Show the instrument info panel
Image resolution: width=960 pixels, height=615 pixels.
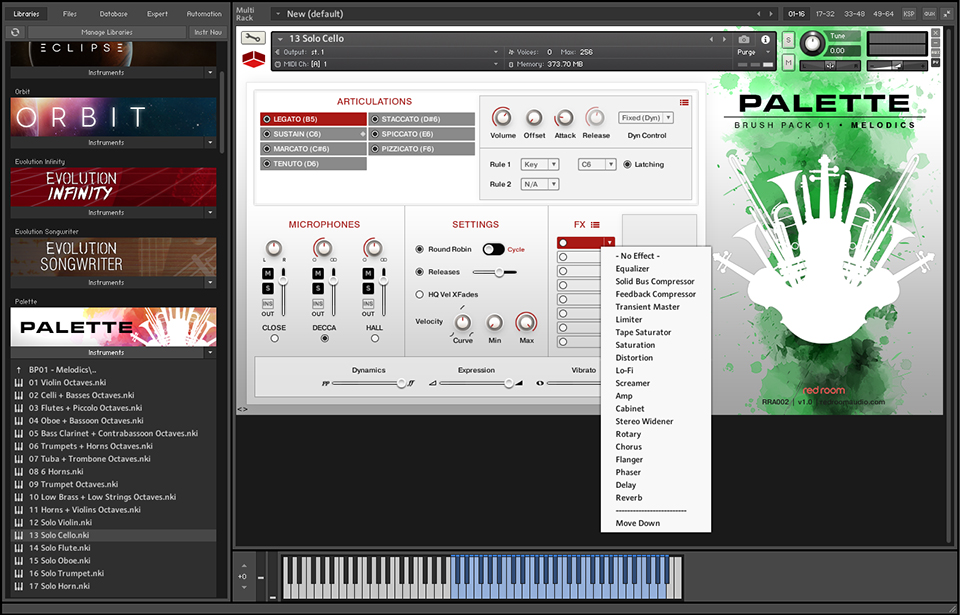[765, 39]
